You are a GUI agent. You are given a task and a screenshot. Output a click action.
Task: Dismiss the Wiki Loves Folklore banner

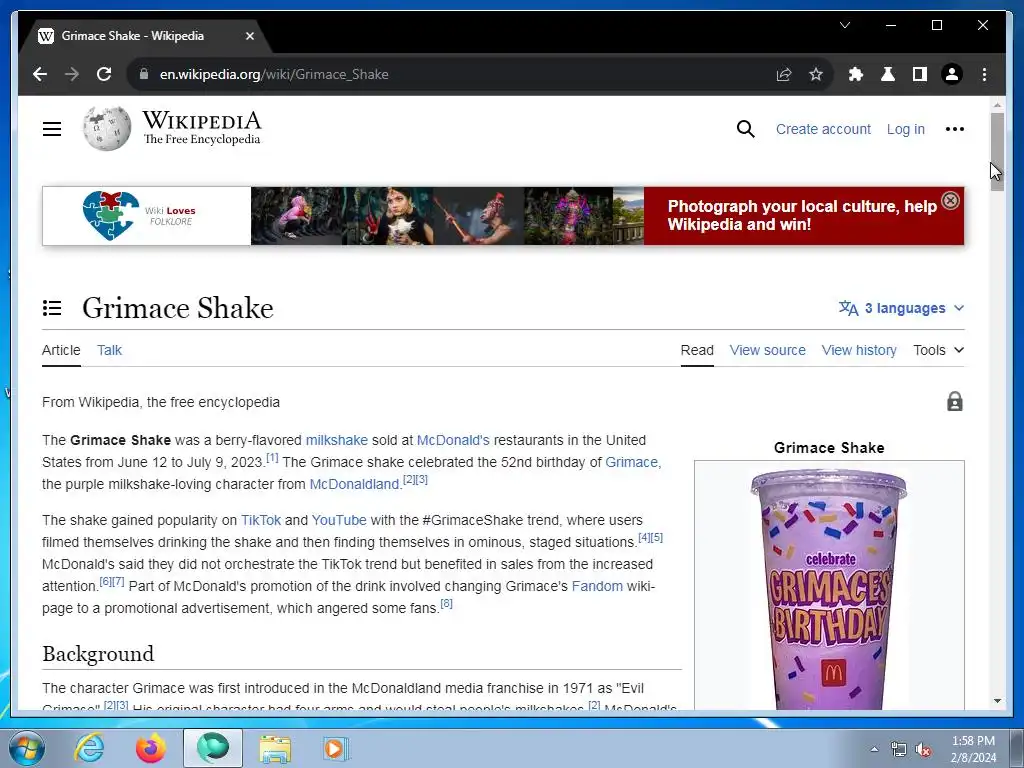[x=951, y=200]
